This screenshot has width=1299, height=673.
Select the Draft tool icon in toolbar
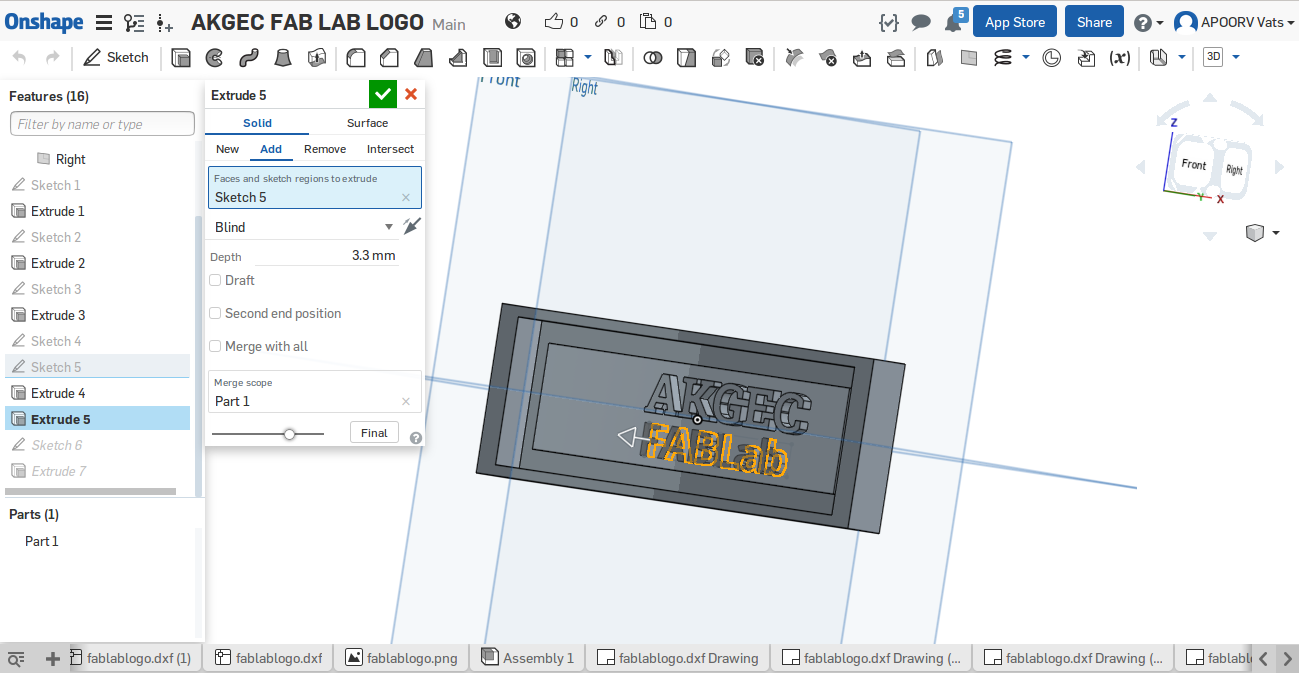[x=423, y=58]
